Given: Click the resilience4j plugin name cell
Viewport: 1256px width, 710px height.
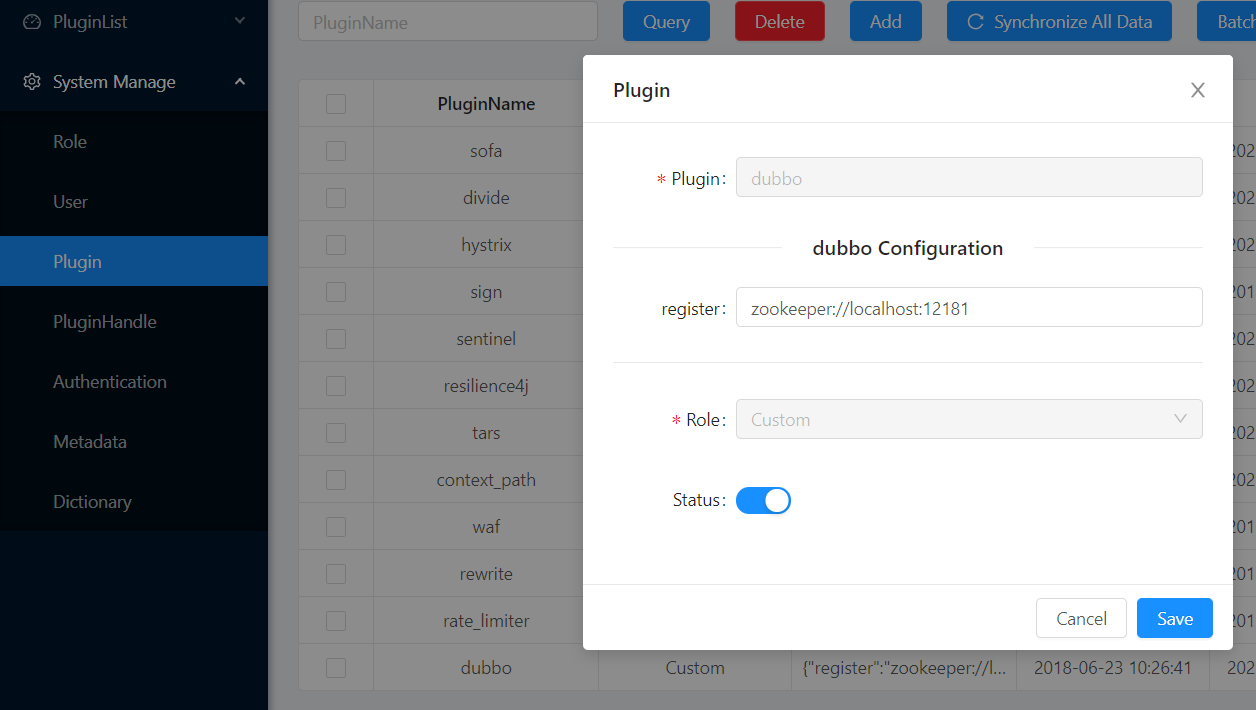Looking at the screenshot, I should point(486,386).
